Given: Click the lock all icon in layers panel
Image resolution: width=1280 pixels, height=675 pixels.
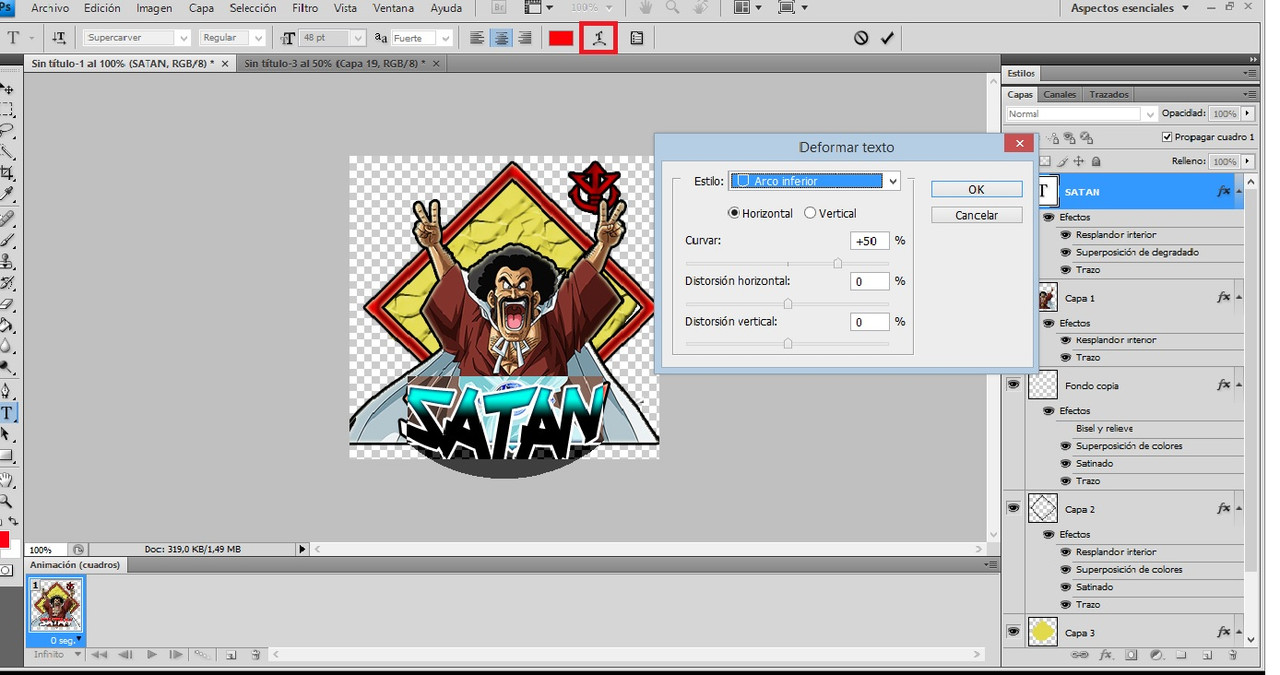Looking at the screenshot, I should tap(1097, 161).
